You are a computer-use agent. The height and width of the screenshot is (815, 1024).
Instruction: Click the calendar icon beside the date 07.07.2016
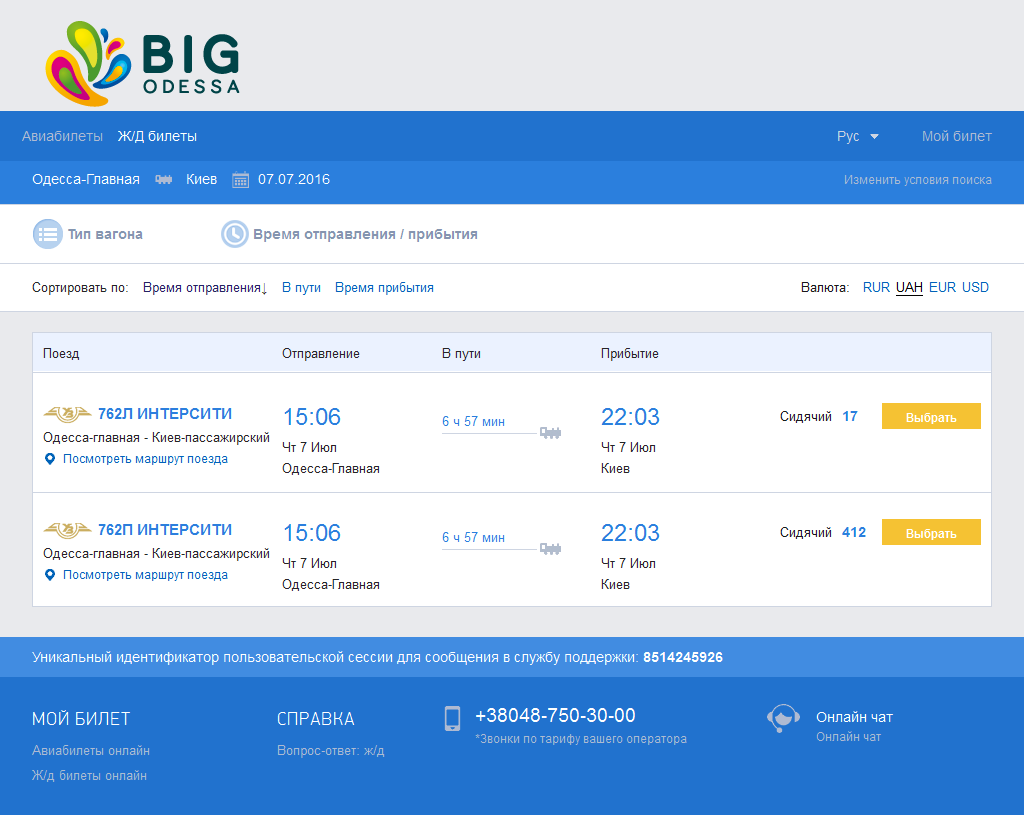[x=240, y=180]
